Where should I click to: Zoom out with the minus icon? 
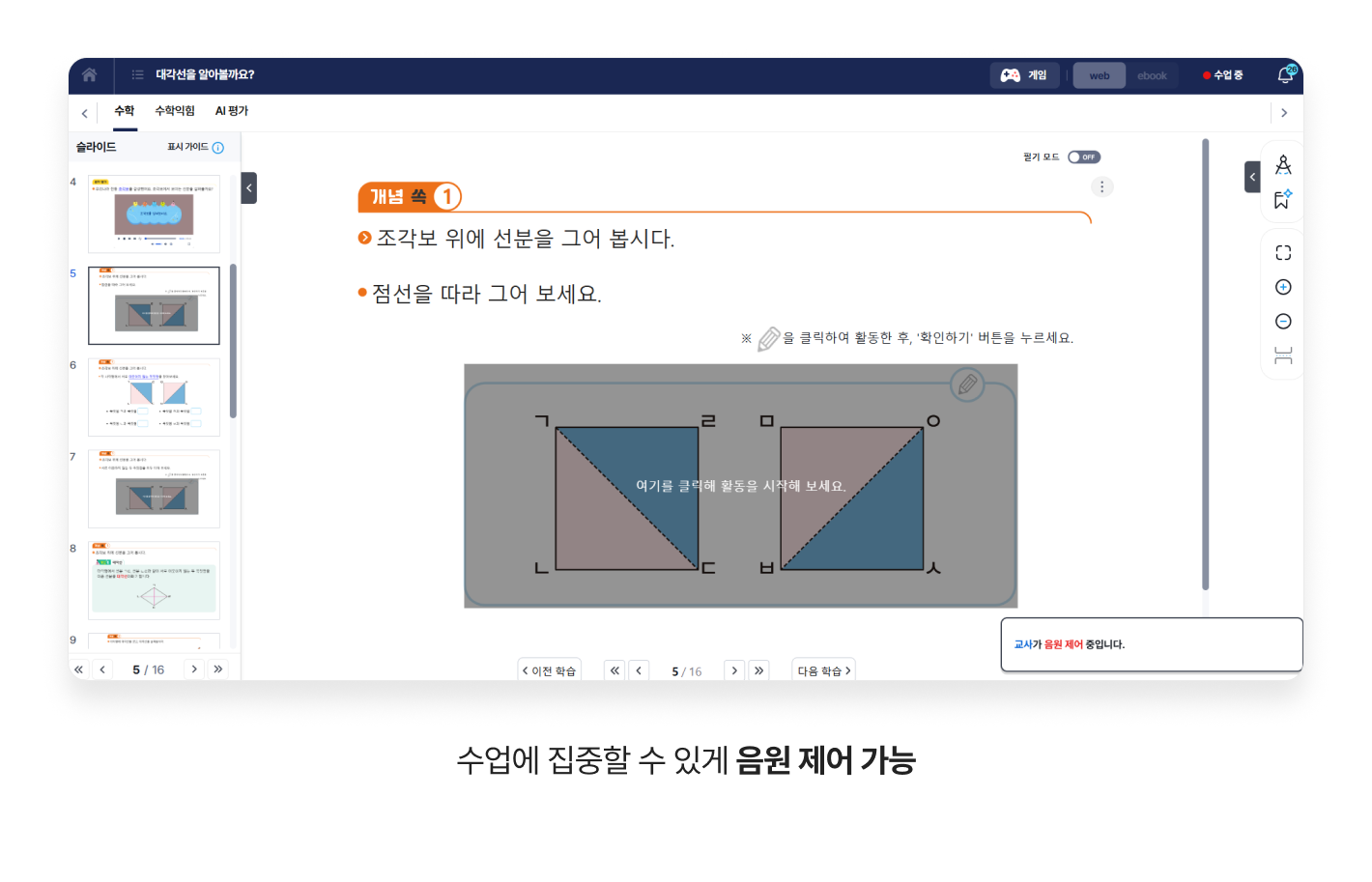tap(1283, 322)
